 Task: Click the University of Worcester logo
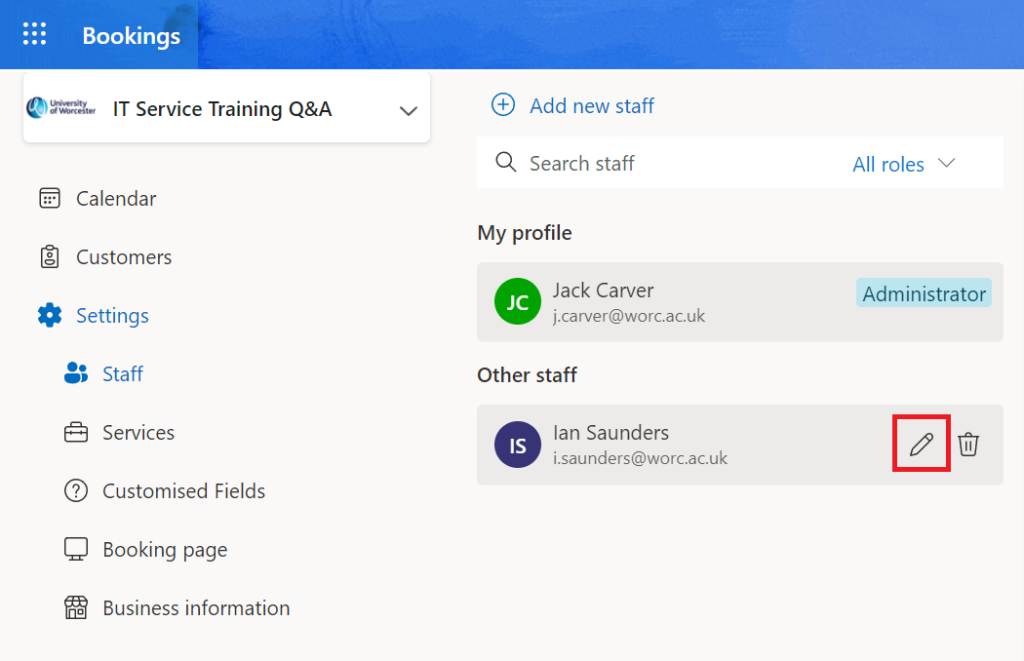(x=61, y=108)
